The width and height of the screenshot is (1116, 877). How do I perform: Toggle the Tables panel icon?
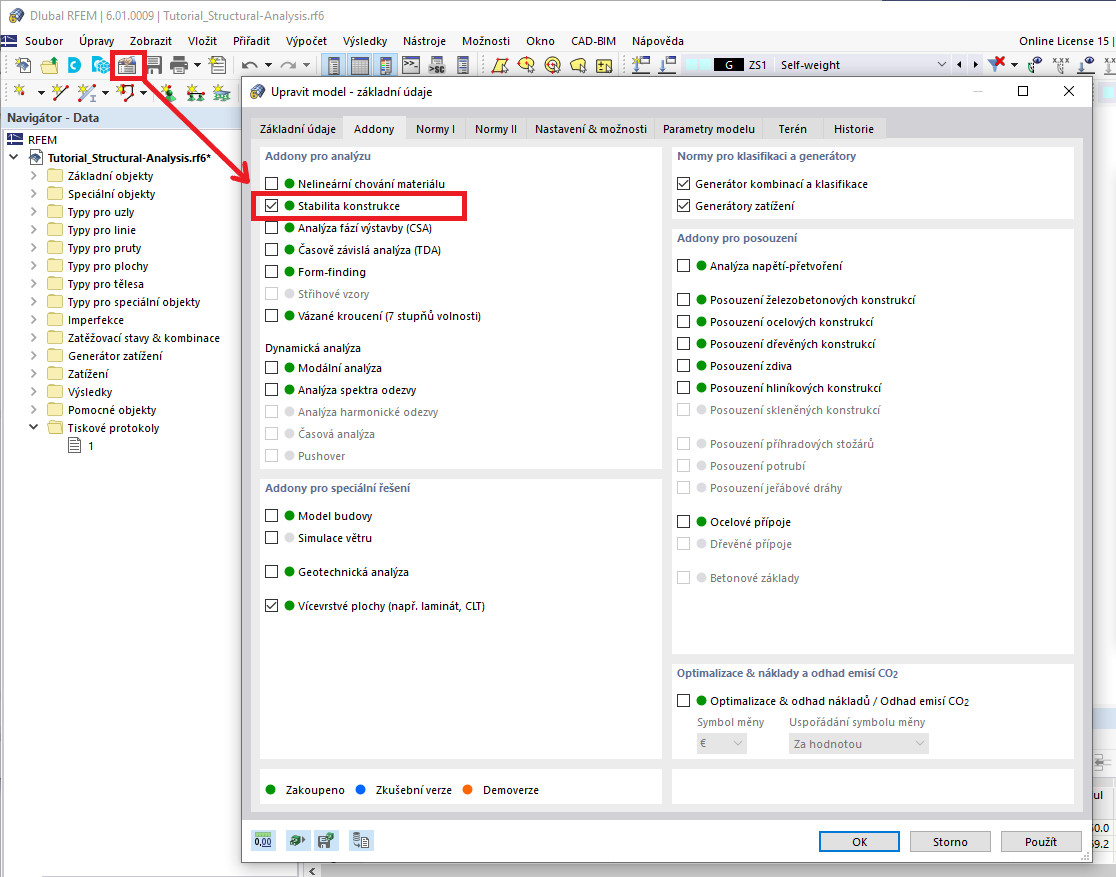(x=360, y=65)
